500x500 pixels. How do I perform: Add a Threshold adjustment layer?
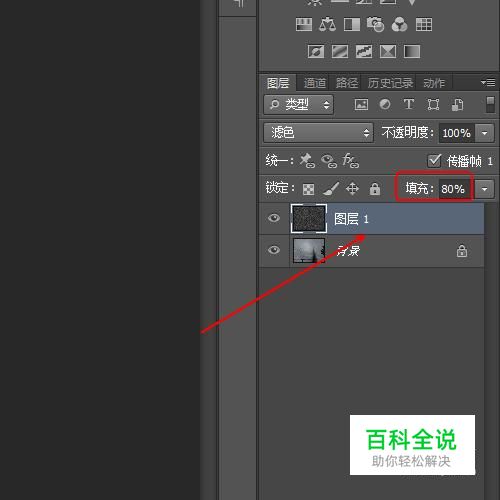click(364, 52)
